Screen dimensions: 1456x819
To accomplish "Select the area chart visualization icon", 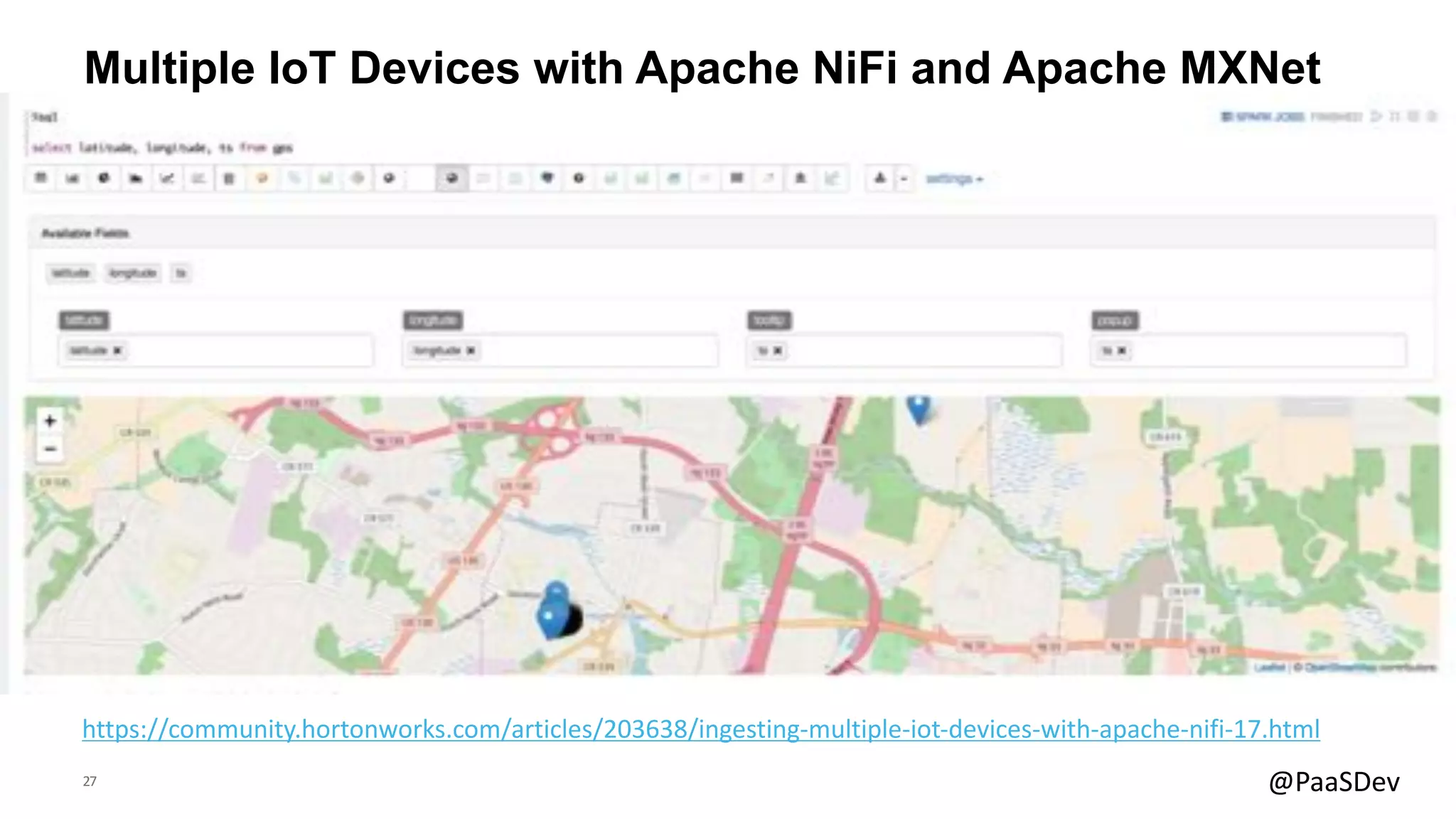I will [x=135, y=178].
